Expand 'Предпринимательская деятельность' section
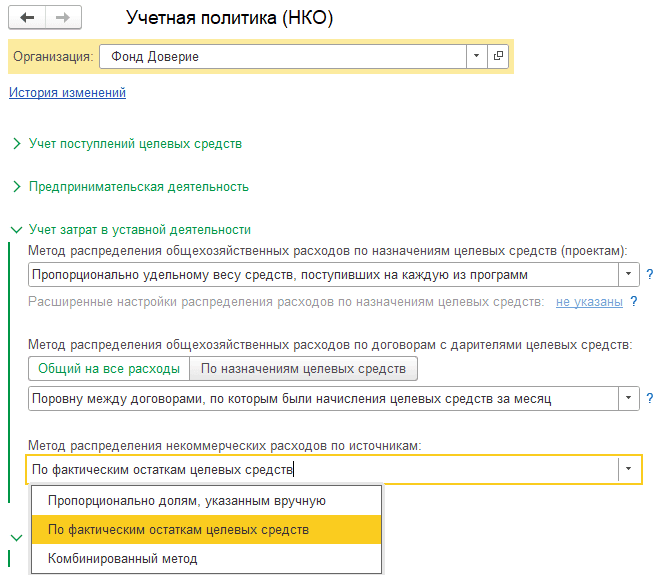This screenshot has height=575, width=656. tap(138, 186)
